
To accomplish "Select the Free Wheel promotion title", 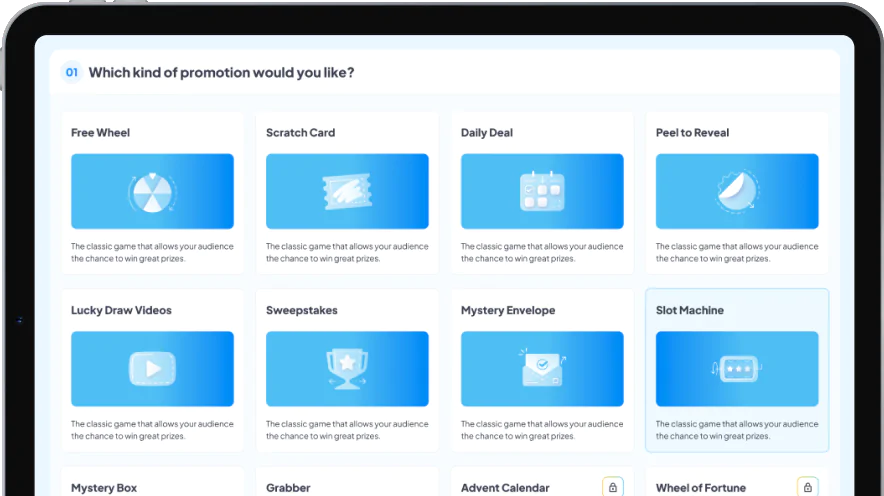I will point(100,133).
